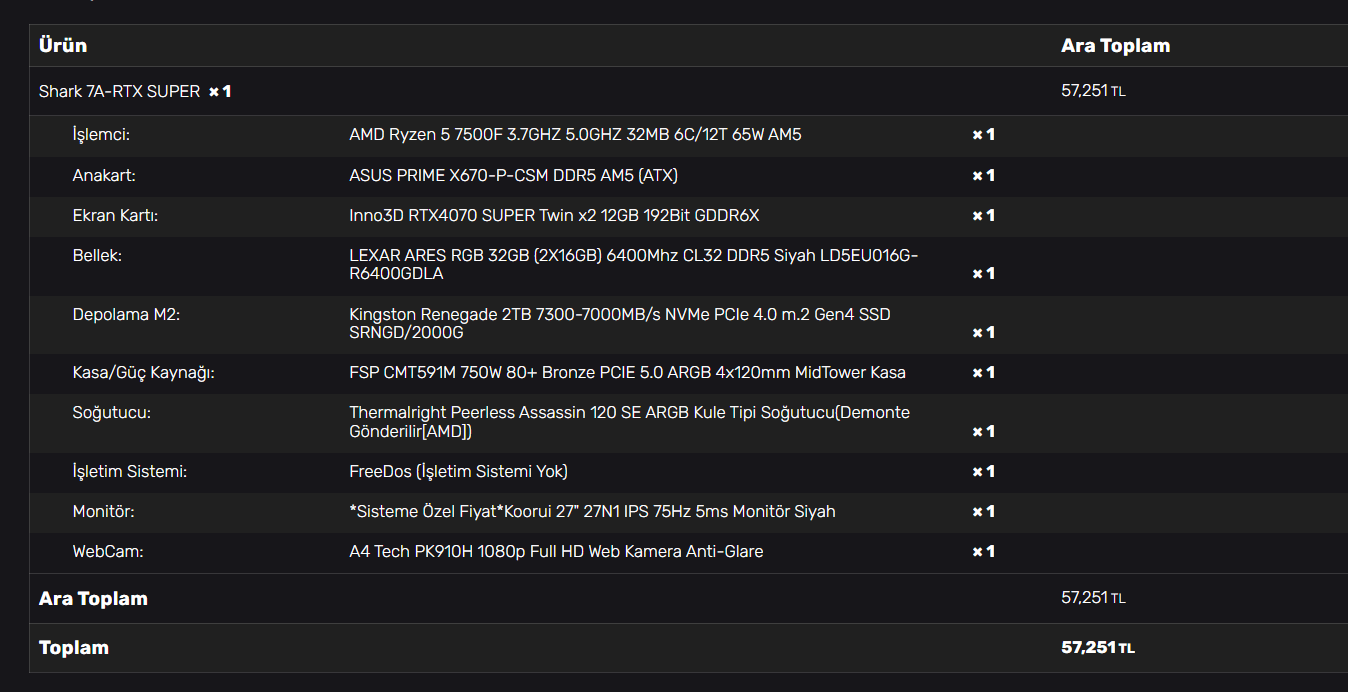The width and height of the screenshot is (1348, 692).
Task: Click the ×1 quantity in the Depolama M2 row
Action: [983, 332]
